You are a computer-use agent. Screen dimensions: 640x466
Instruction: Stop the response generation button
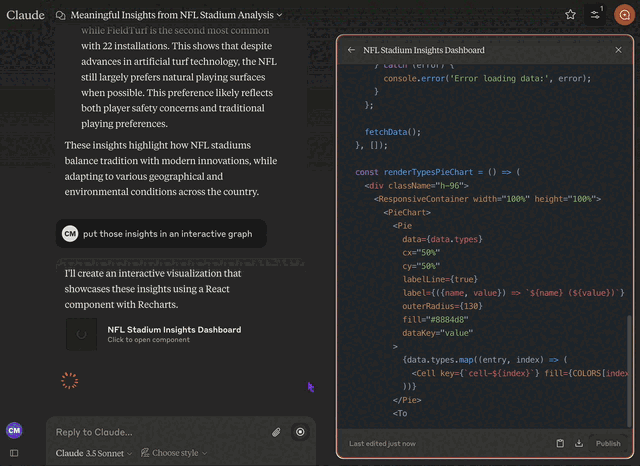pyautogui.click(x=300, y=432)
